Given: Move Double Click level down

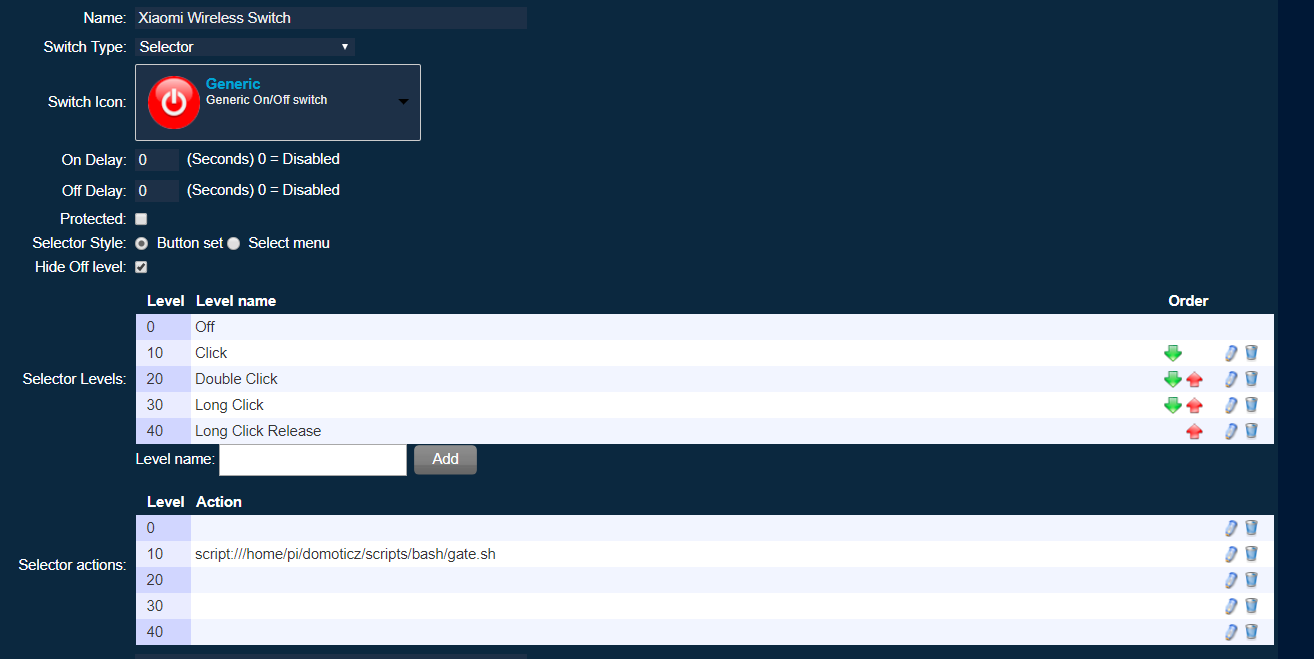Looking at the screenshot, I should 1172,379.
